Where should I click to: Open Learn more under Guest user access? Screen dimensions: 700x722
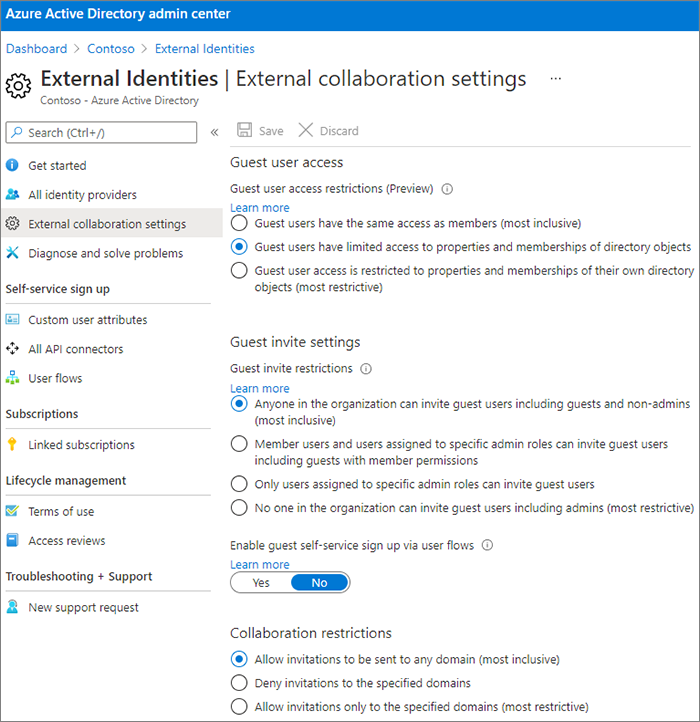tap(260, 208)
